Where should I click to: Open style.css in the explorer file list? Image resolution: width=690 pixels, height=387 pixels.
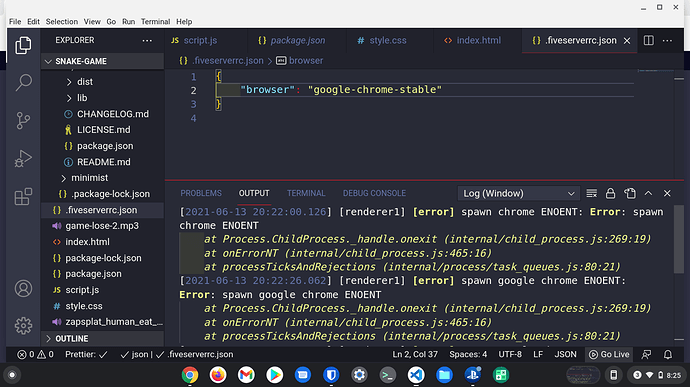(84, 306)
